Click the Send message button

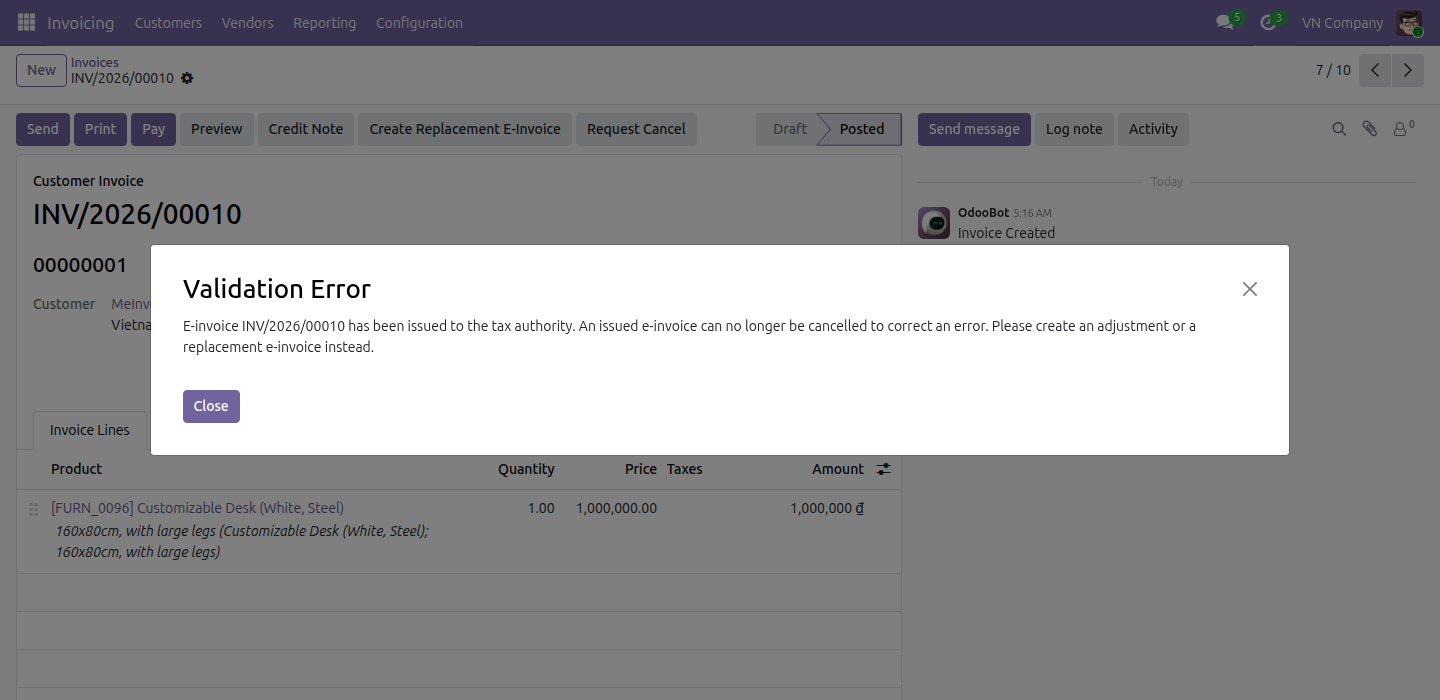(x=974, y=129)
